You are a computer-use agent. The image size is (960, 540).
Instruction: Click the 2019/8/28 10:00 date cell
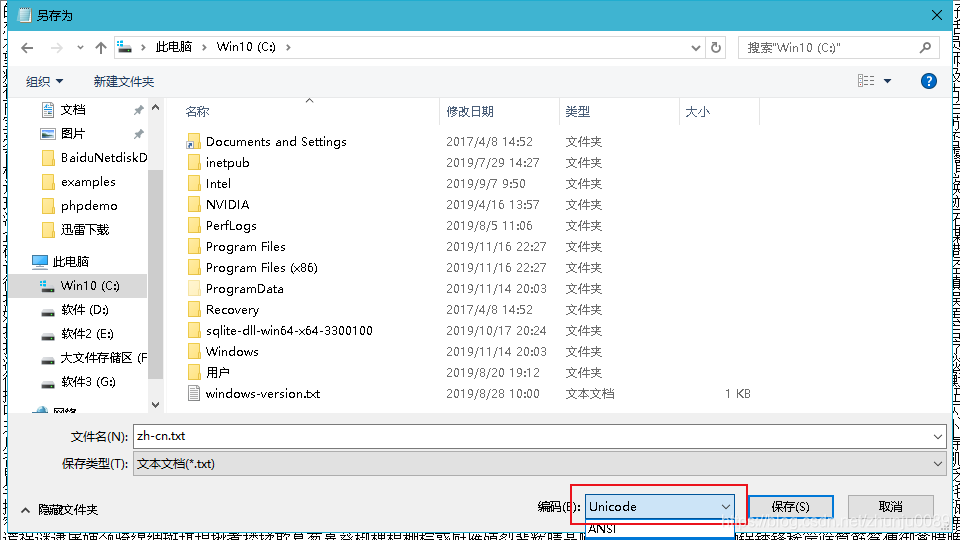pyautogui.click(x=492, y=394)
